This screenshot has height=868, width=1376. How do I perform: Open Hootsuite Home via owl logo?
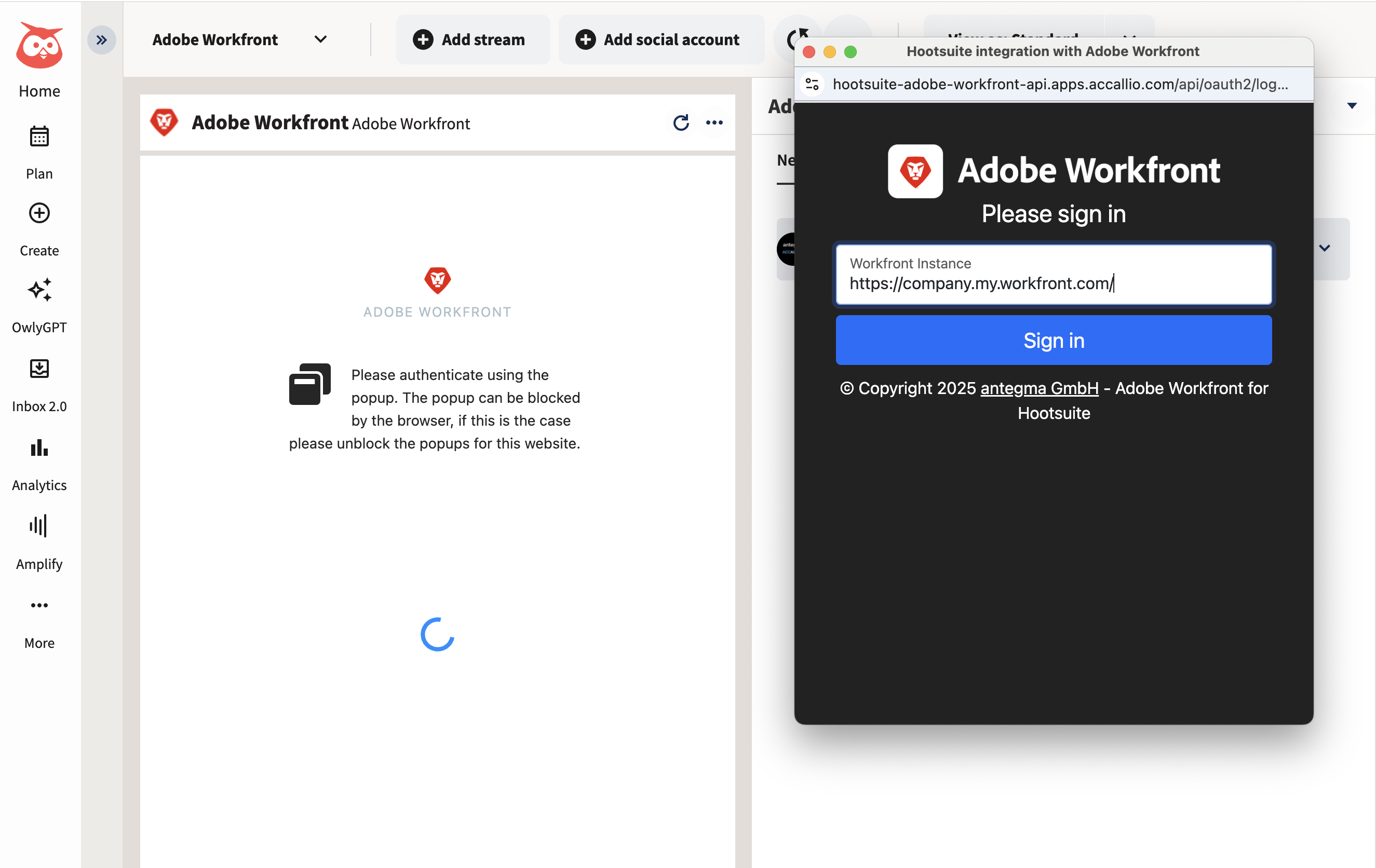coord(39,45)
